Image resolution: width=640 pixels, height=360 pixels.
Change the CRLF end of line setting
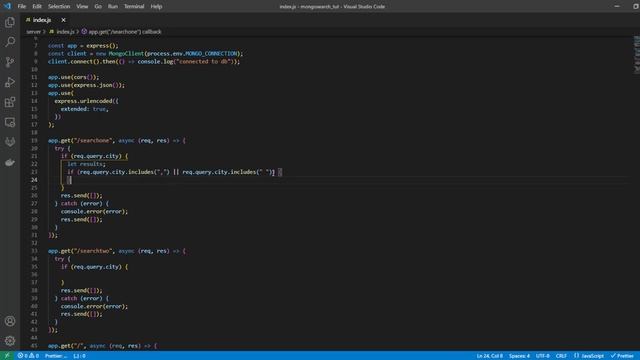[561, 356]
